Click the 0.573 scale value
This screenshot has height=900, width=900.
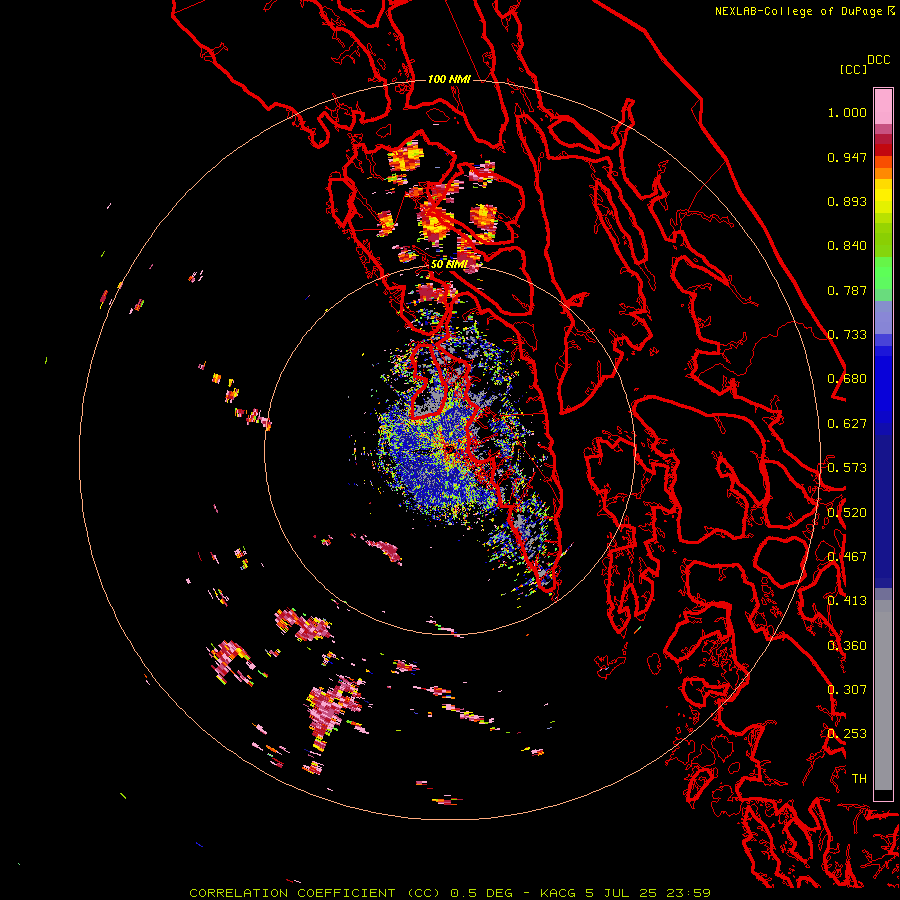tap(847, 468)
